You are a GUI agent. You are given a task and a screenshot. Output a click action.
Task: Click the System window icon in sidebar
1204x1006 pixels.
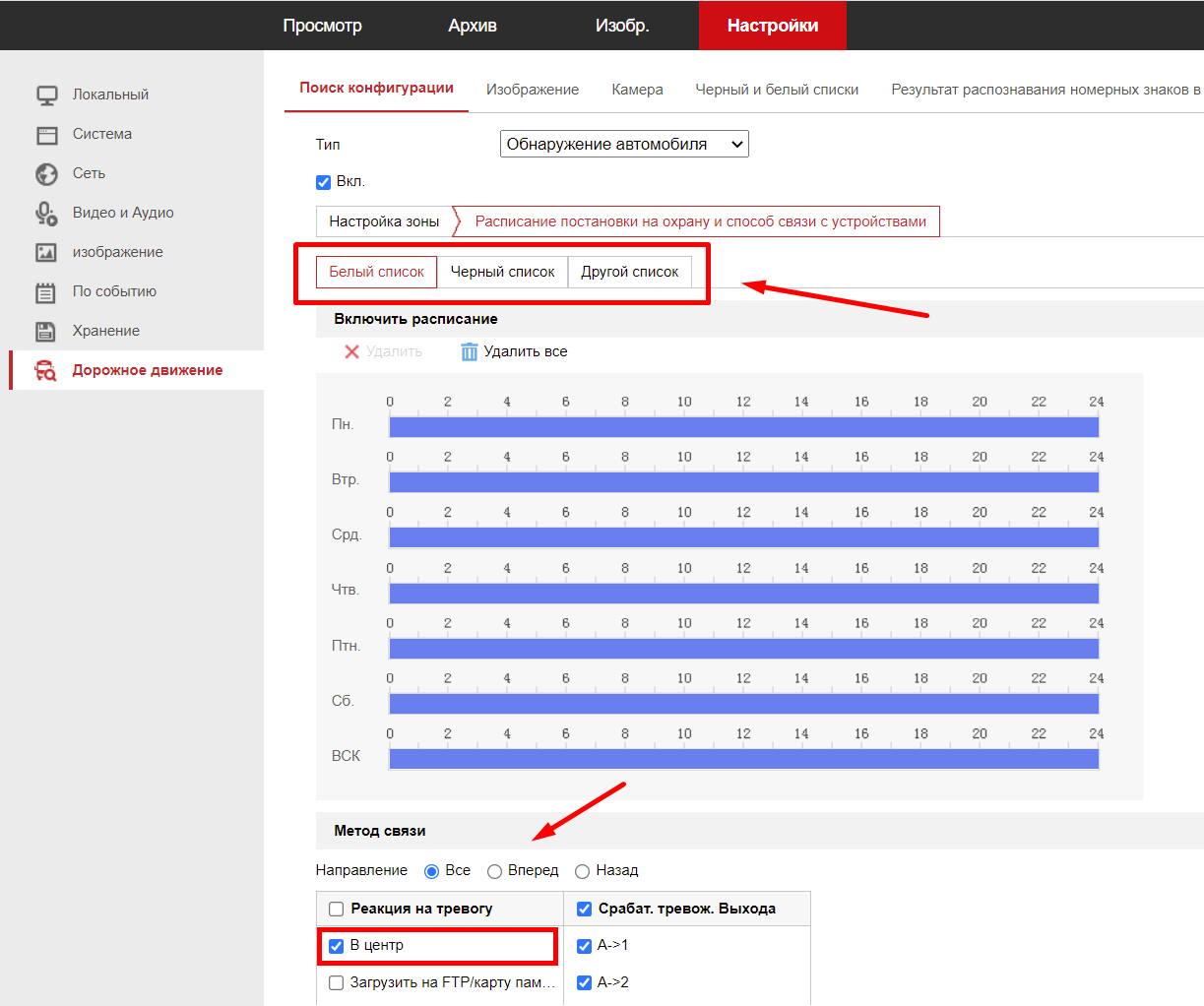tap(46, 135)
